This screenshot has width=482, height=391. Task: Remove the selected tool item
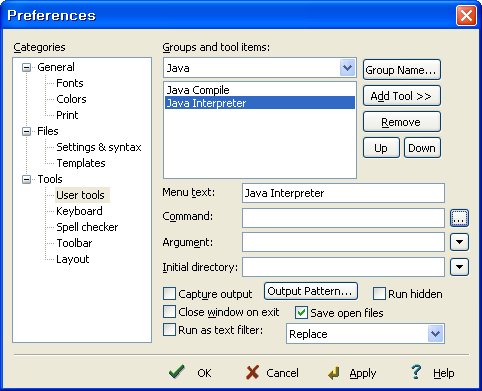coord(402,122)
